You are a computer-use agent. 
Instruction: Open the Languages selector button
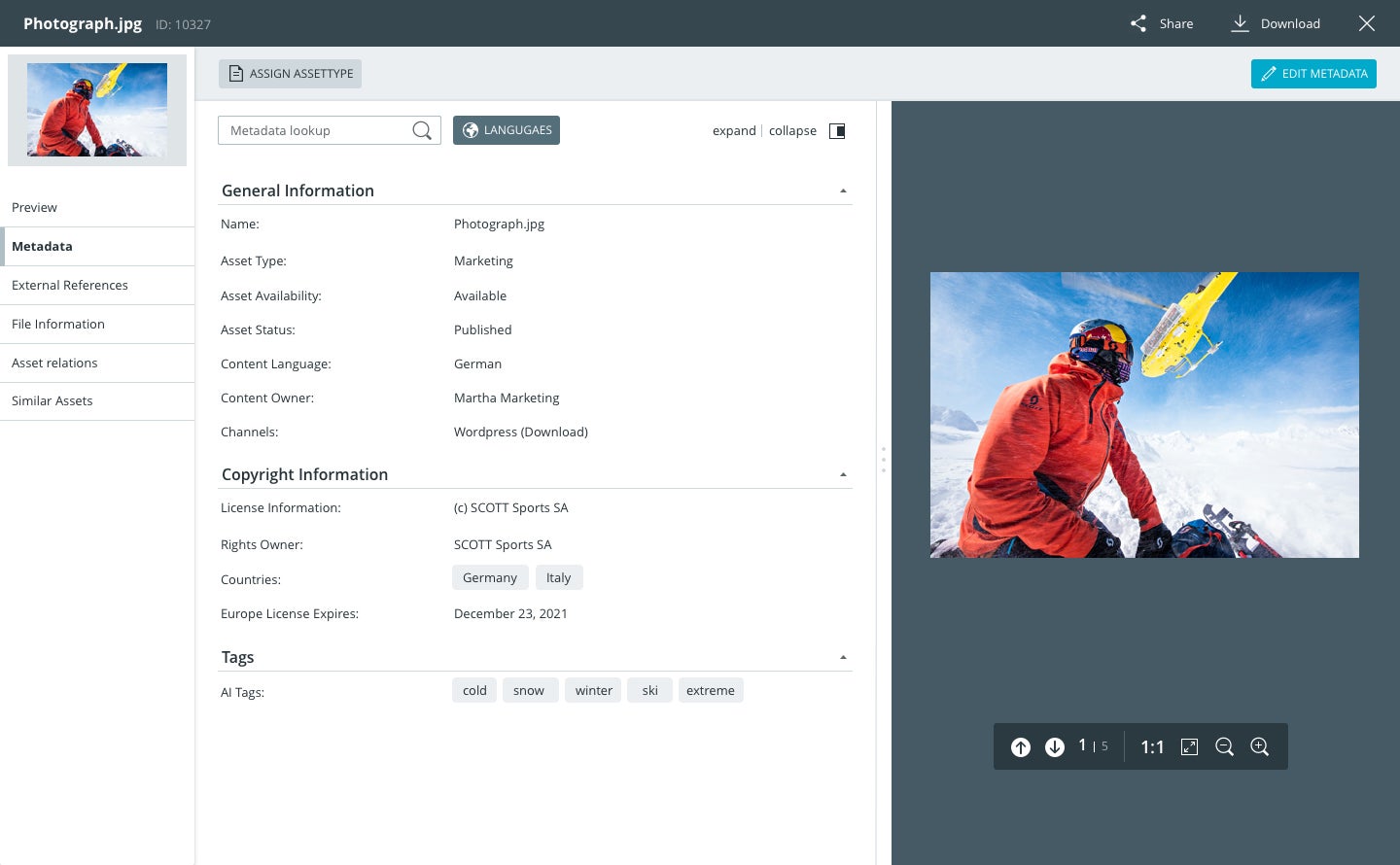(507, 130)
